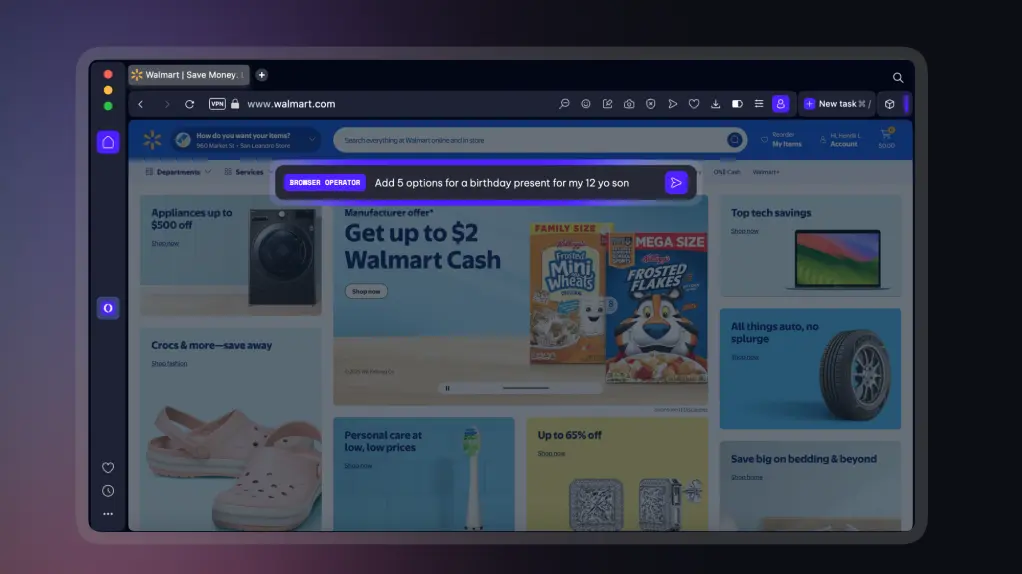Click Shop now under Walmart Cash banner

pos(366,292)
